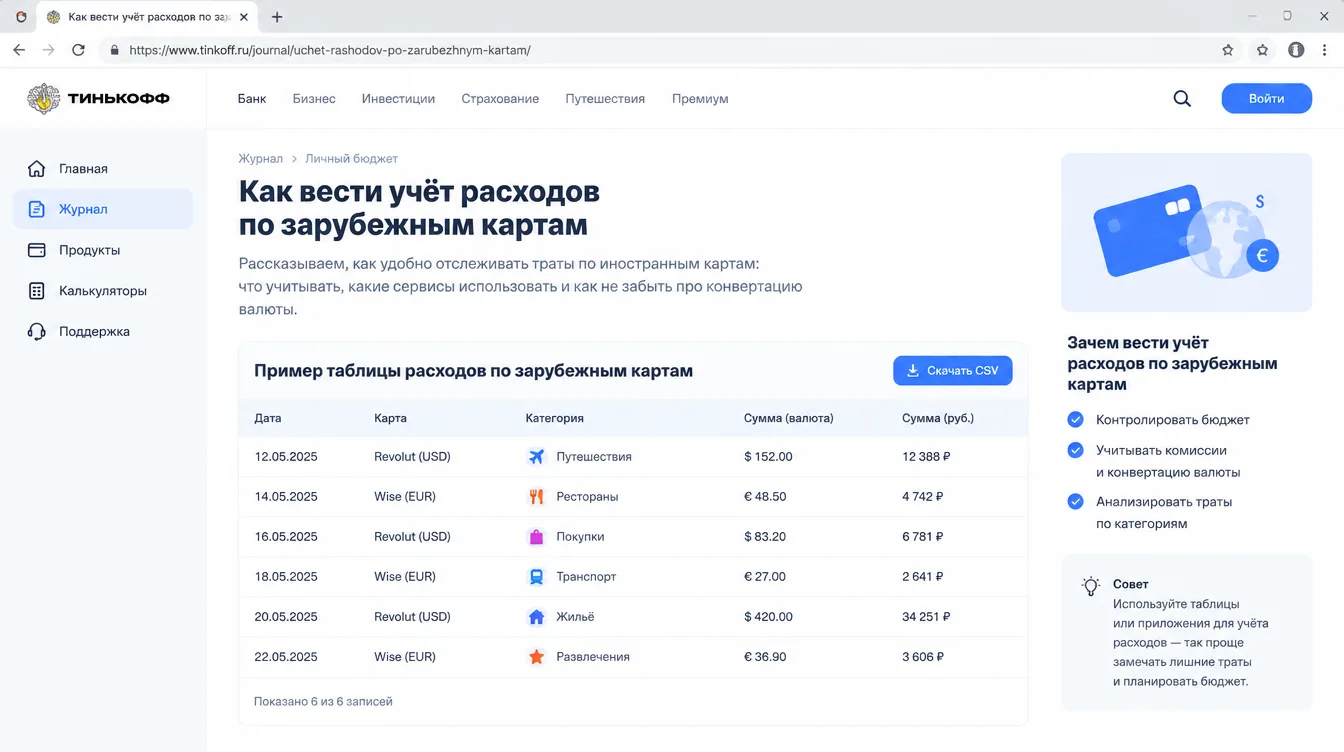Open Калькуляторы in the left sidebar

(103, 291)
